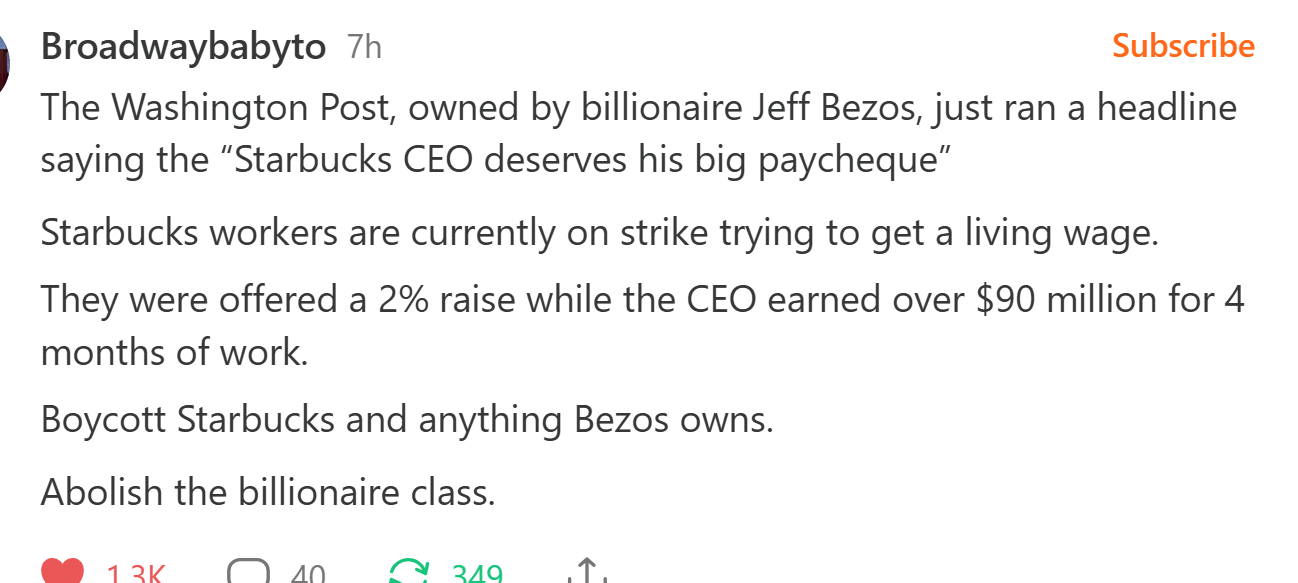Open the post via the 7h timestamp

click(x=364, y=47)
